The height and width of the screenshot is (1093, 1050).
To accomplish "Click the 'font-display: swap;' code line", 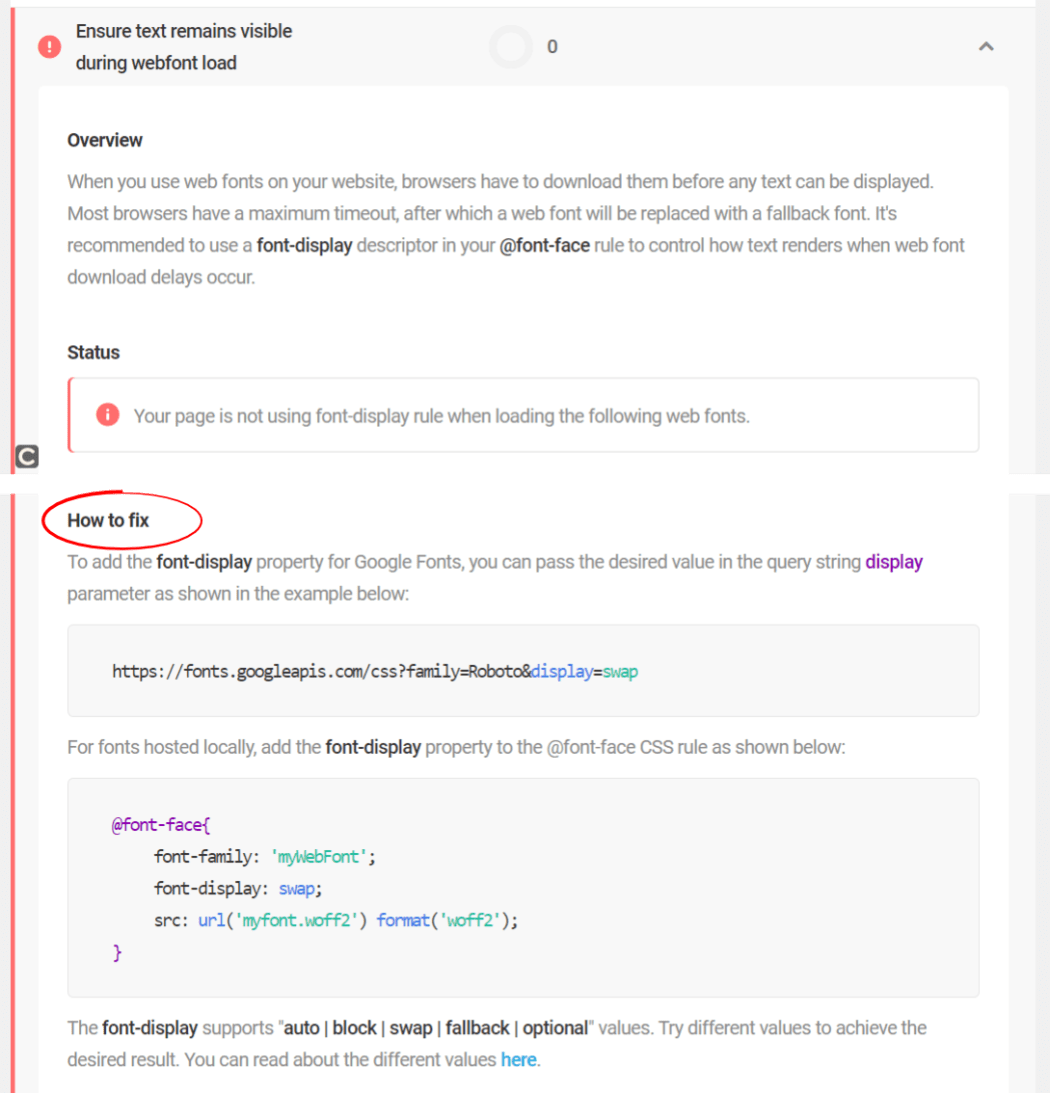I will (x=238, y=888).
